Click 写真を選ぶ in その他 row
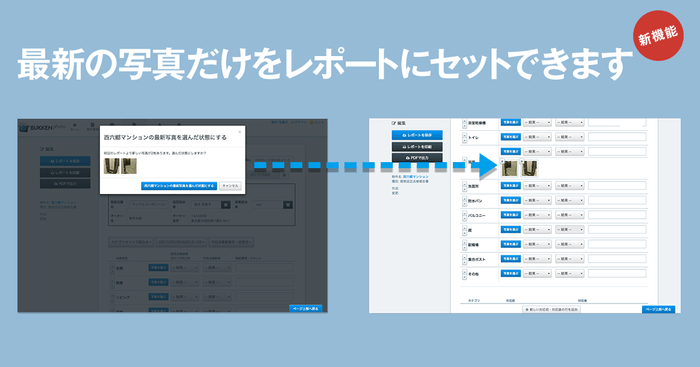This screenshot has width=700, height=367. 511,273
